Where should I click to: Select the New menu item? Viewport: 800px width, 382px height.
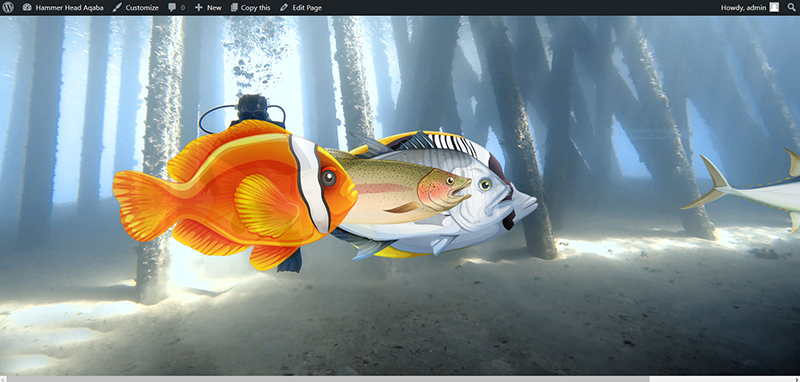coord(214,8)
